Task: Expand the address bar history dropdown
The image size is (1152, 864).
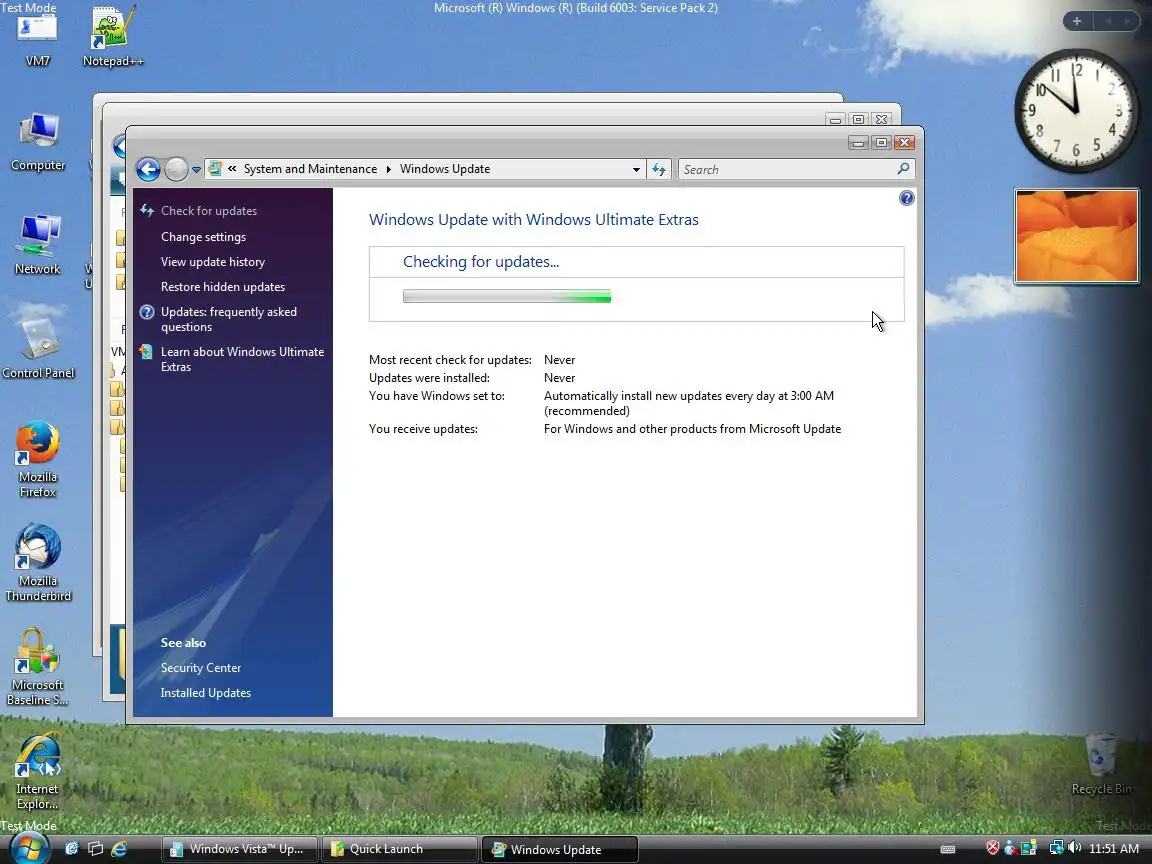Action: click(x=636, y=170)
